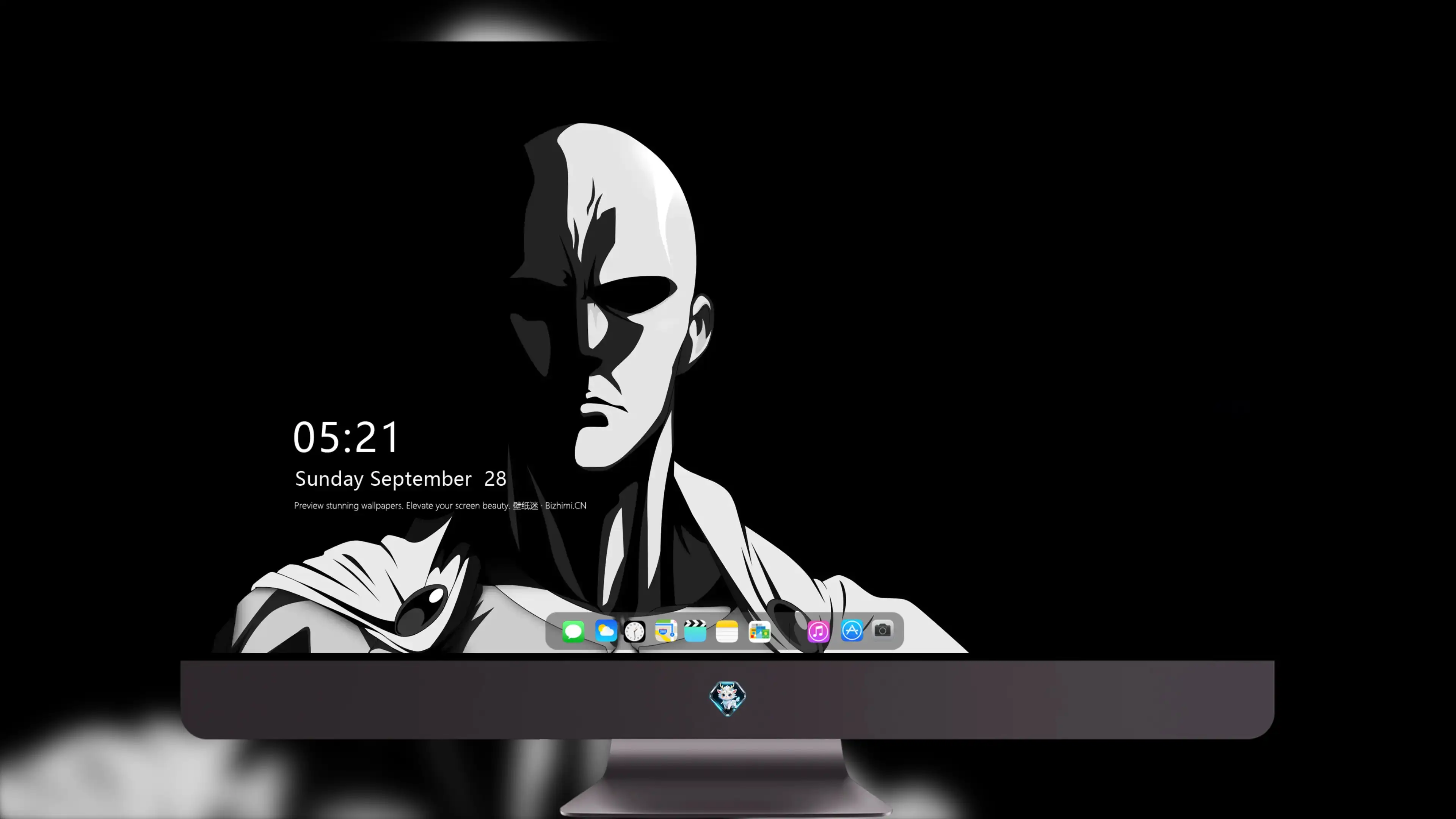Open the yellow Notes app in the dock
This screenshot has height=819, width=1456.
727,631
